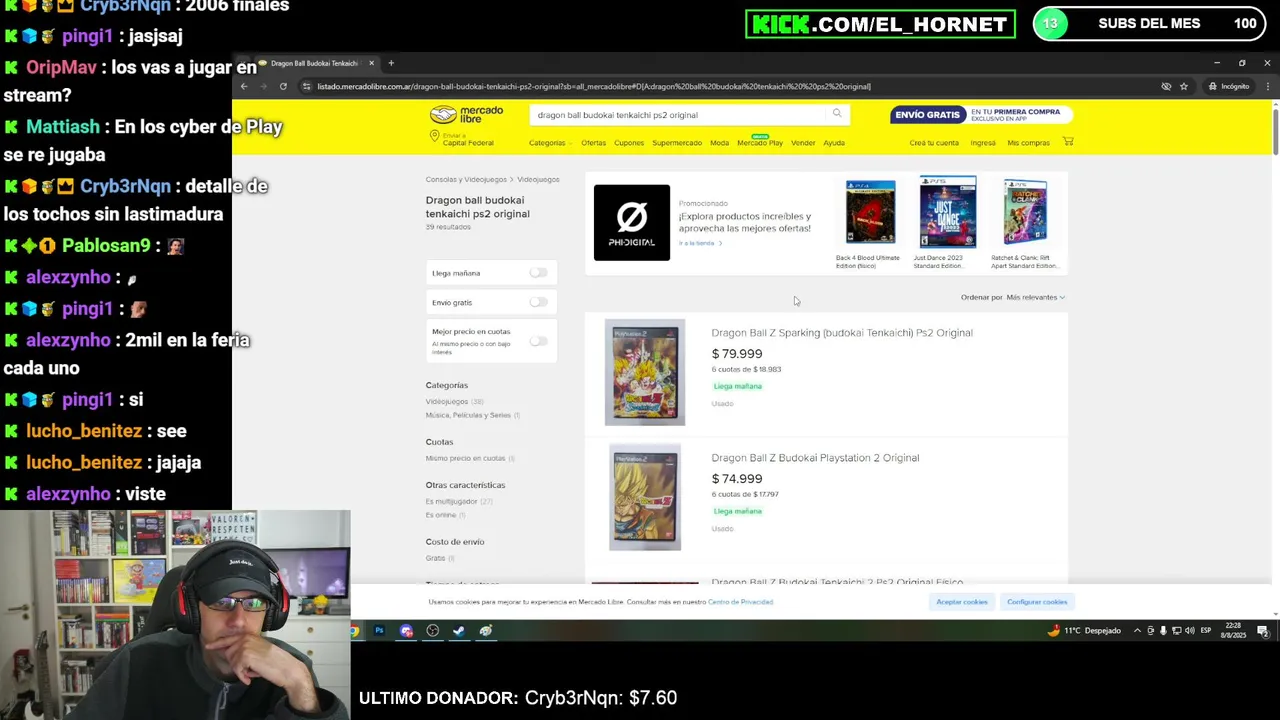Filter shipping cost by Gratis
Viewport: 1280px width, 720px height.
[435, 558]
